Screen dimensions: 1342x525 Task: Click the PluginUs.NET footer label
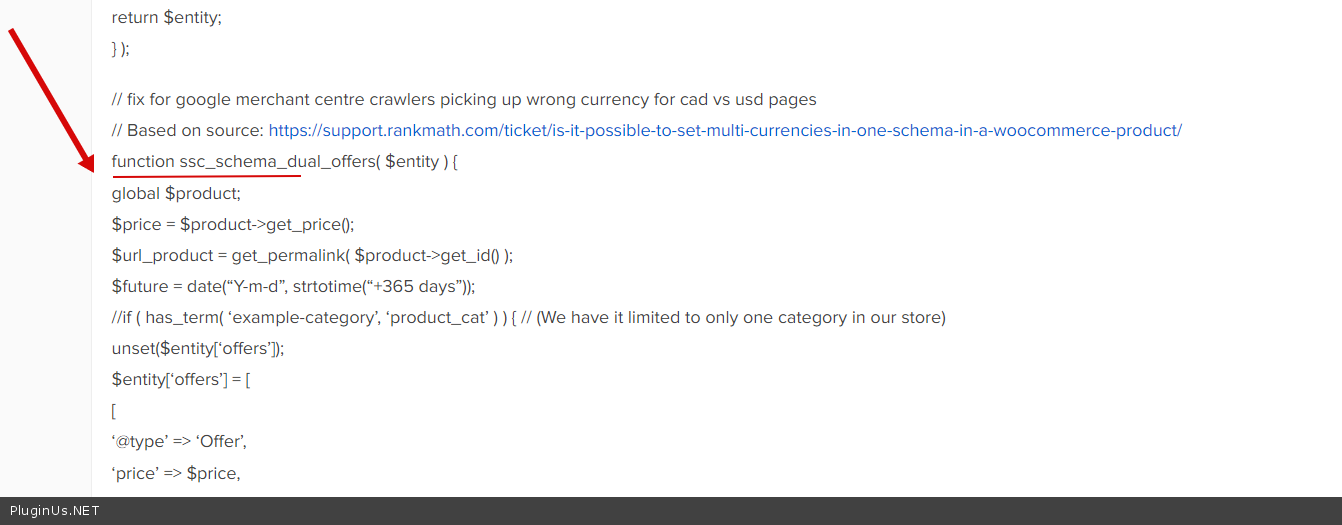55,511
